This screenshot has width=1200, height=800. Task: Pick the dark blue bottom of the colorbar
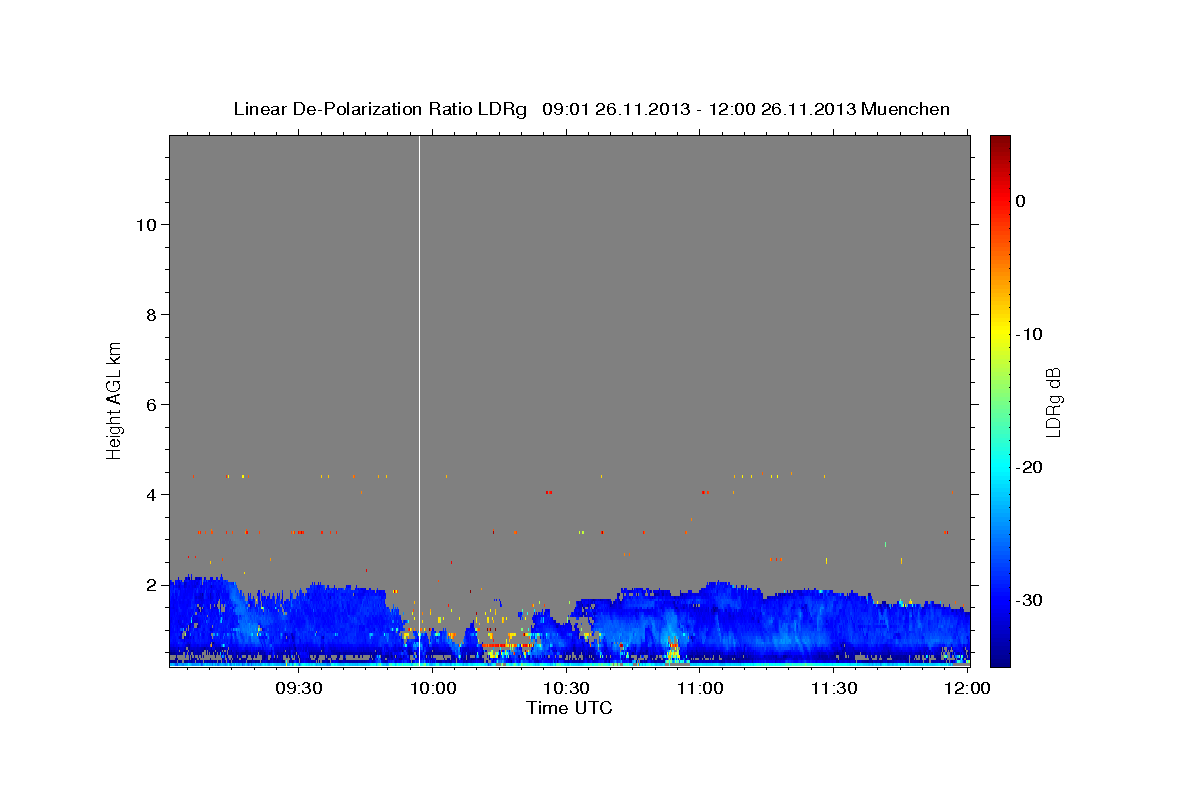tap(1000, 655)
